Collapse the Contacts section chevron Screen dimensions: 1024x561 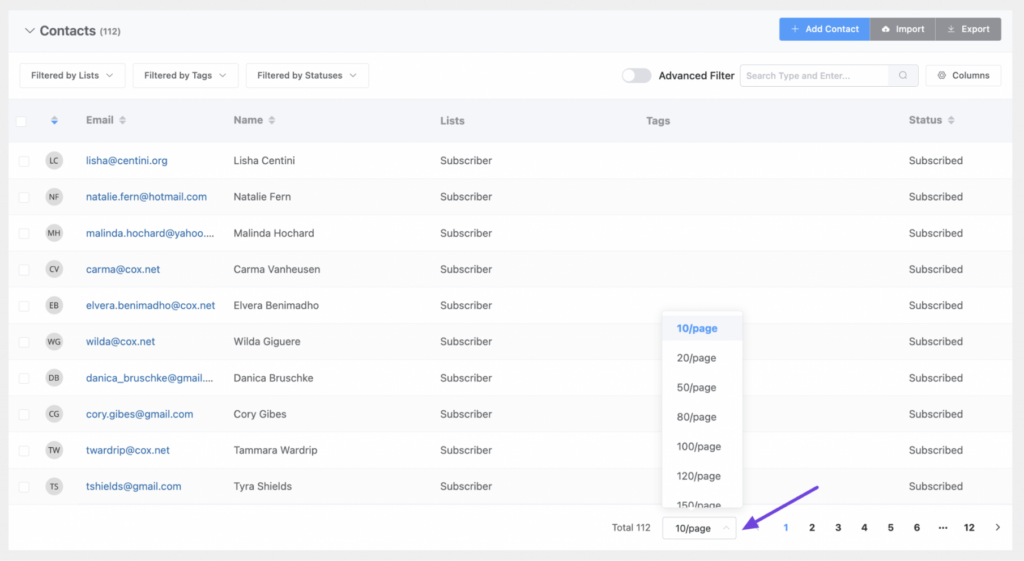[29, 31]
